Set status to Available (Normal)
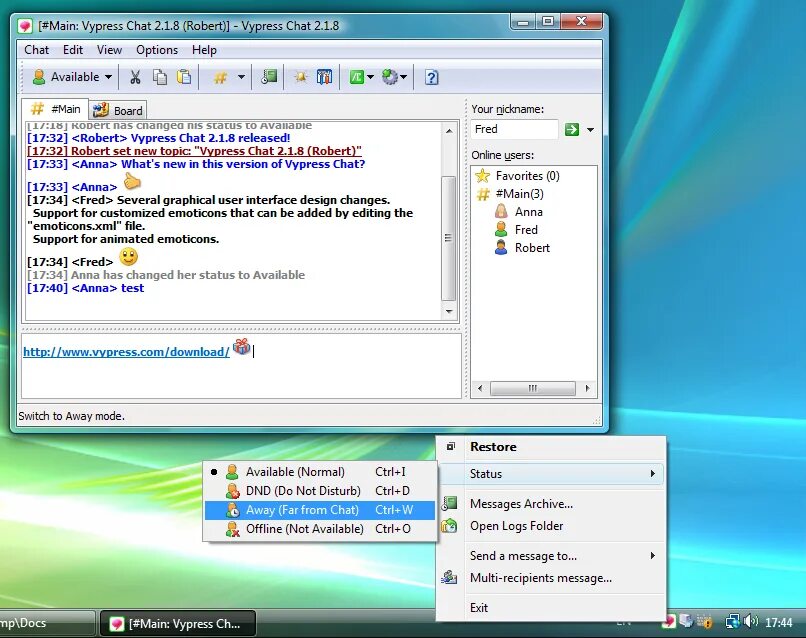Screen dimensions: 806x638 (320, 471)
